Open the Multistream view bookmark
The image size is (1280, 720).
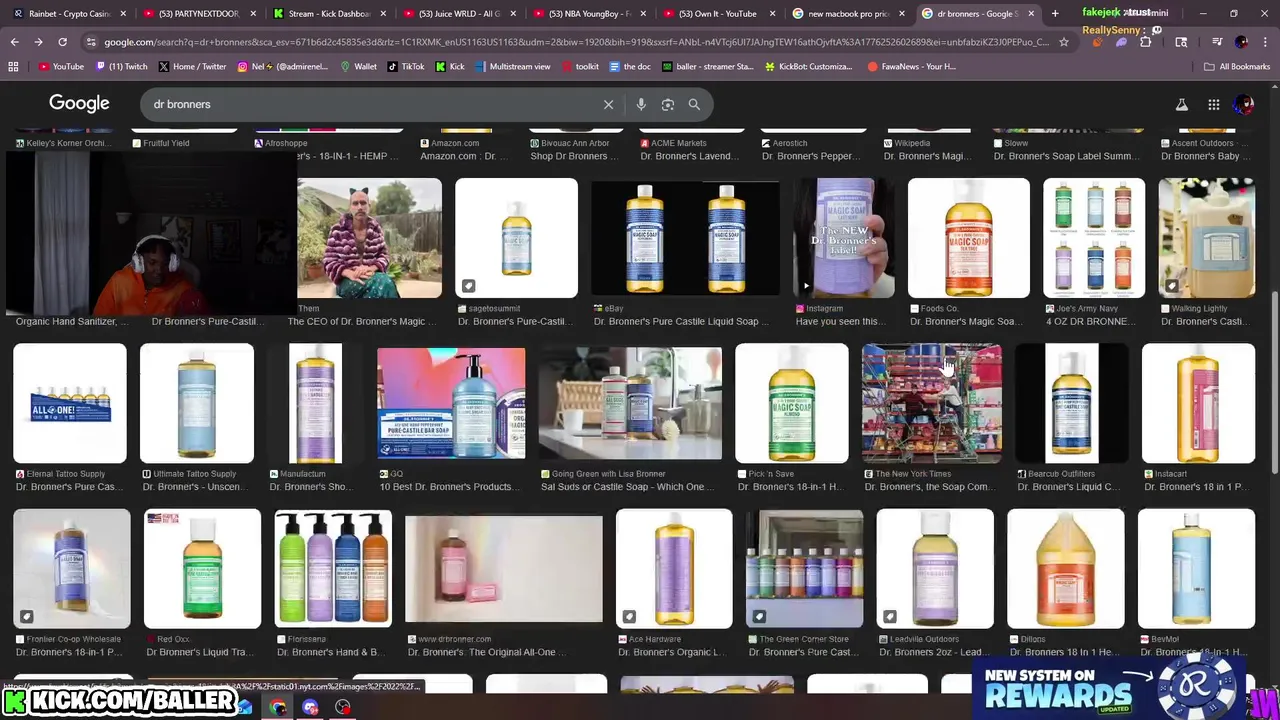pyautogui.click(x=512, y=66)
